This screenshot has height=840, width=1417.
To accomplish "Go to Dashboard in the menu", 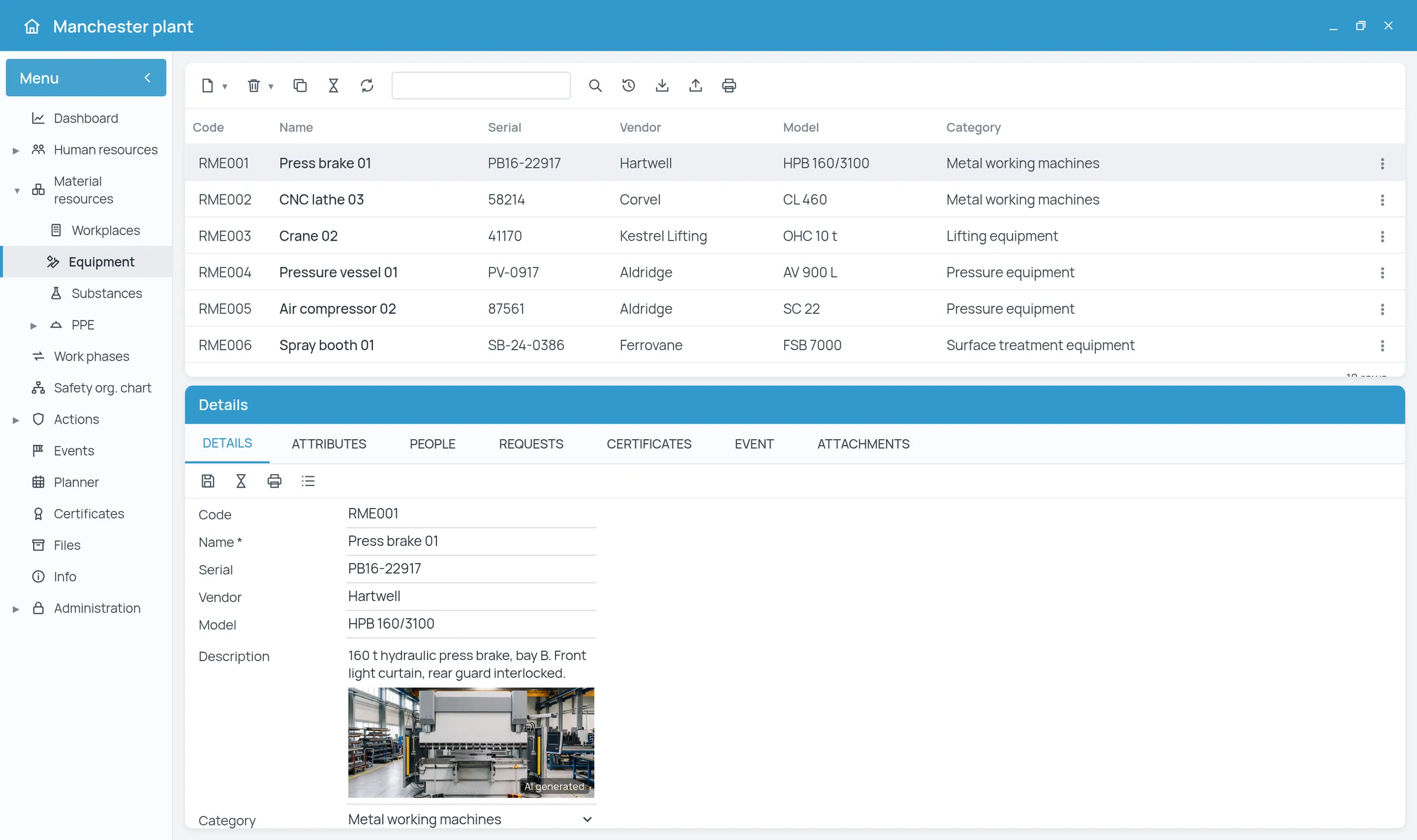I will click(86, 118).
